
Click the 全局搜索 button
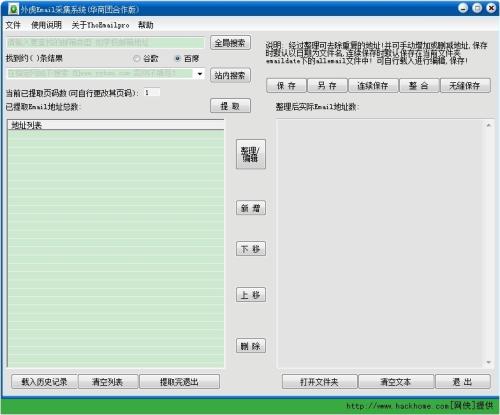coord(230,43)
